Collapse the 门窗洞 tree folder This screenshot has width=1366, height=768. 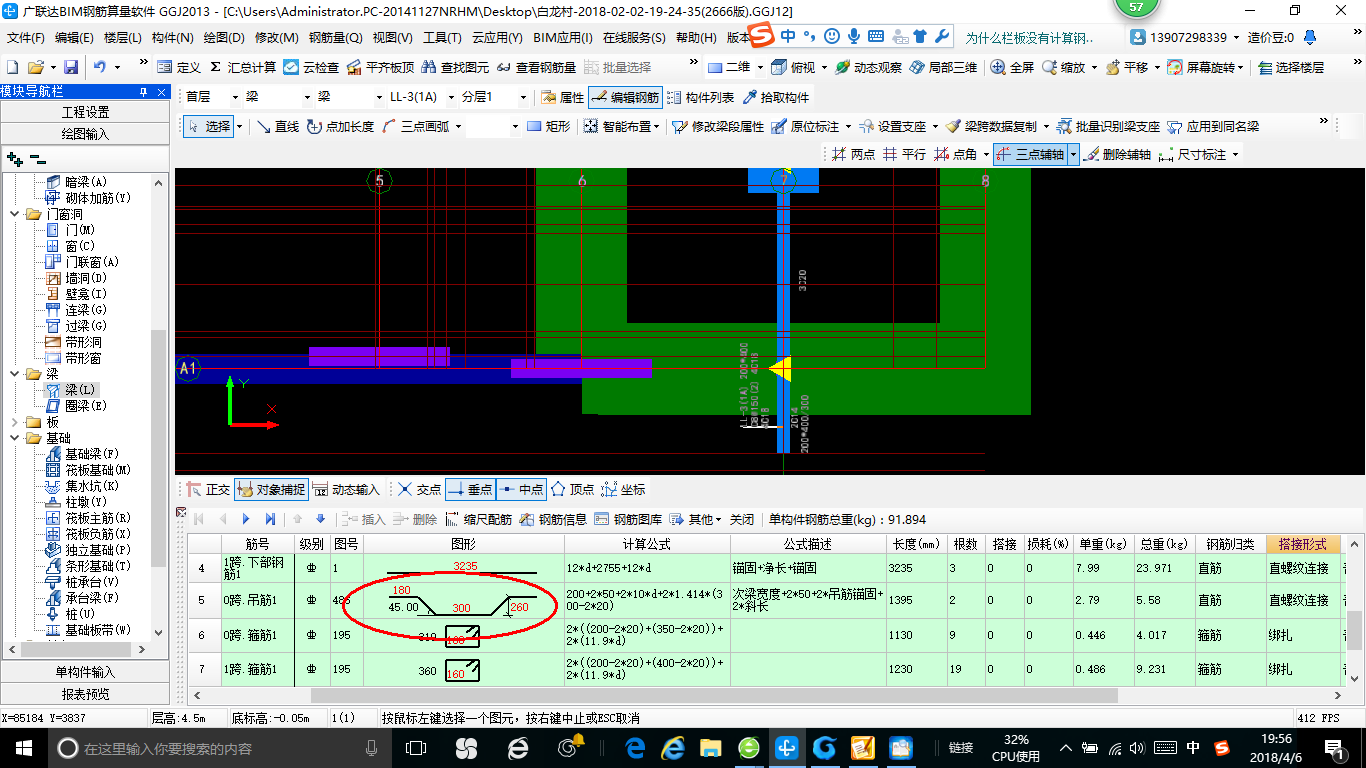[x=14, y=214]
